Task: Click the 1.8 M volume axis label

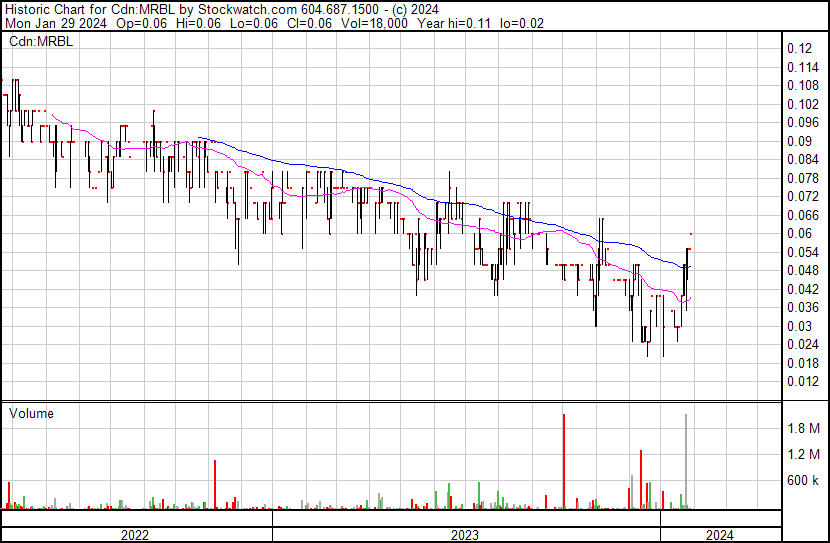Action: [803, 428]
